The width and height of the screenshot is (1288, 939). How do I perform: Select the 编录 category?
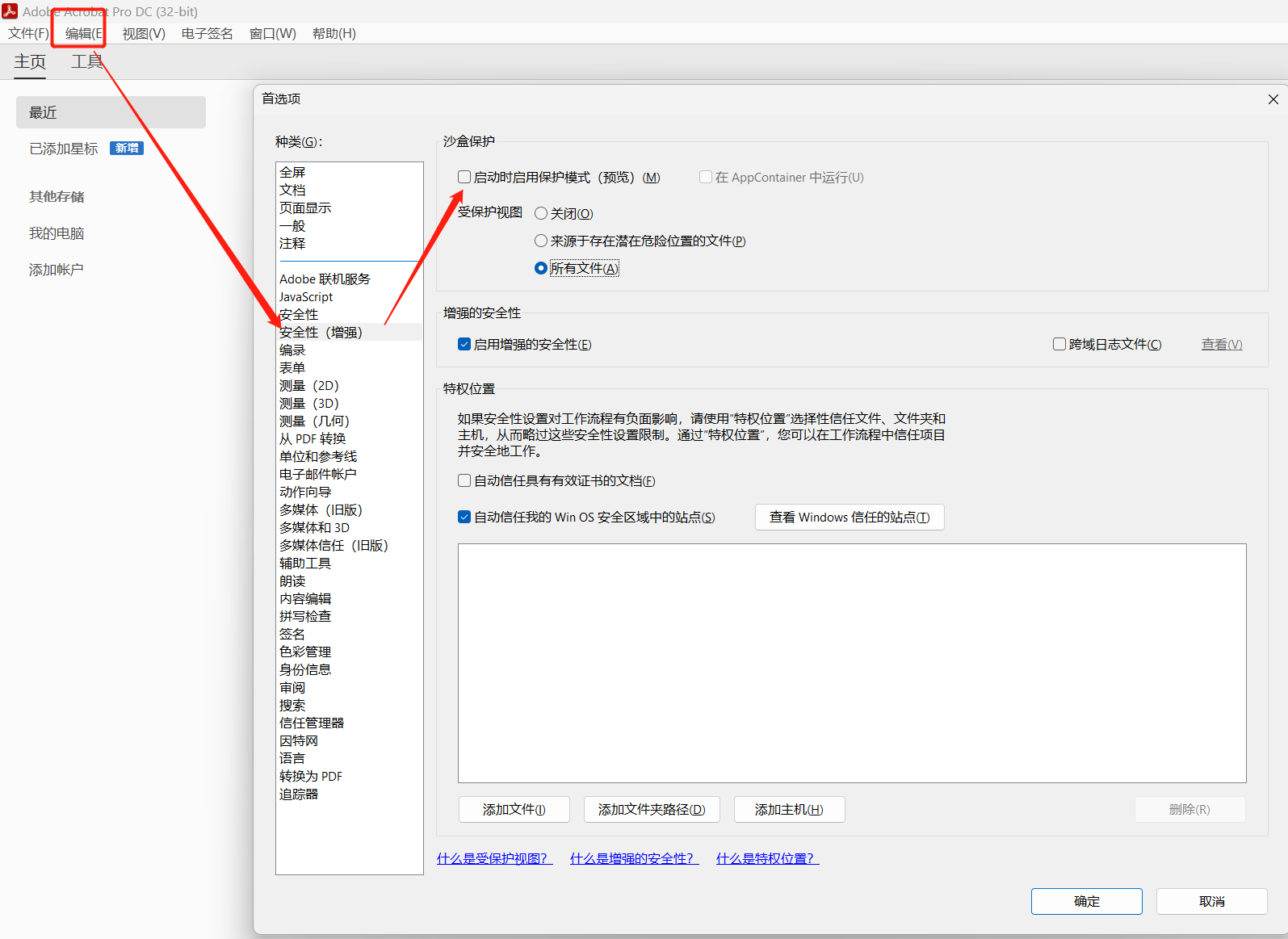pyautogui.click(x=292, y=350)
